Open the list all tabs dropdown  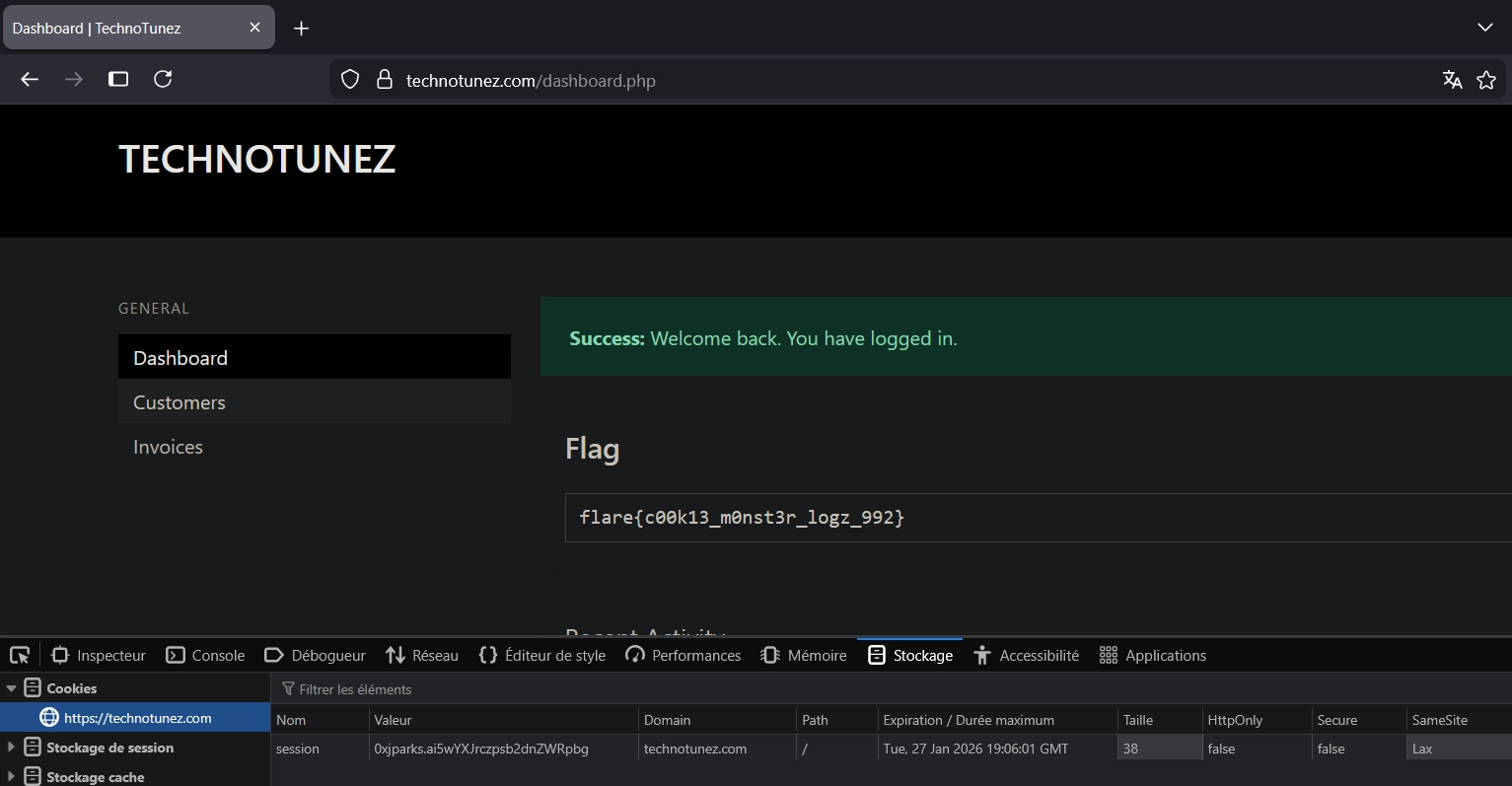tap(1484, 28)
